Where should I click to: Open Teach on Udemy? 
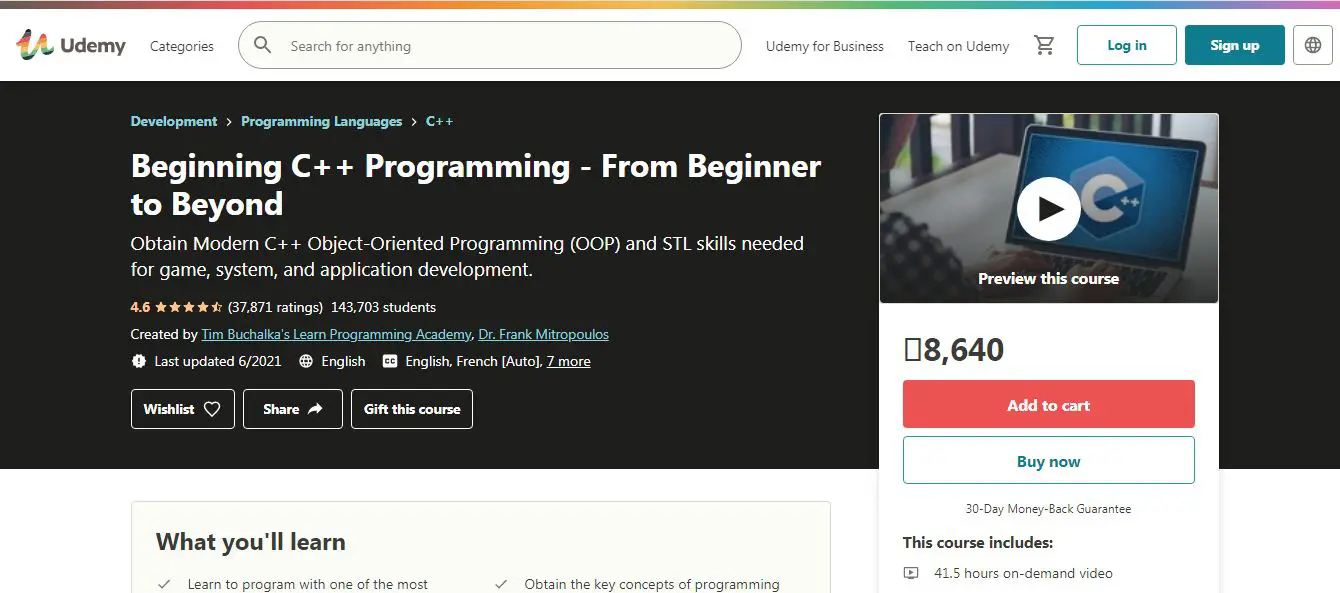coord(958,46)
